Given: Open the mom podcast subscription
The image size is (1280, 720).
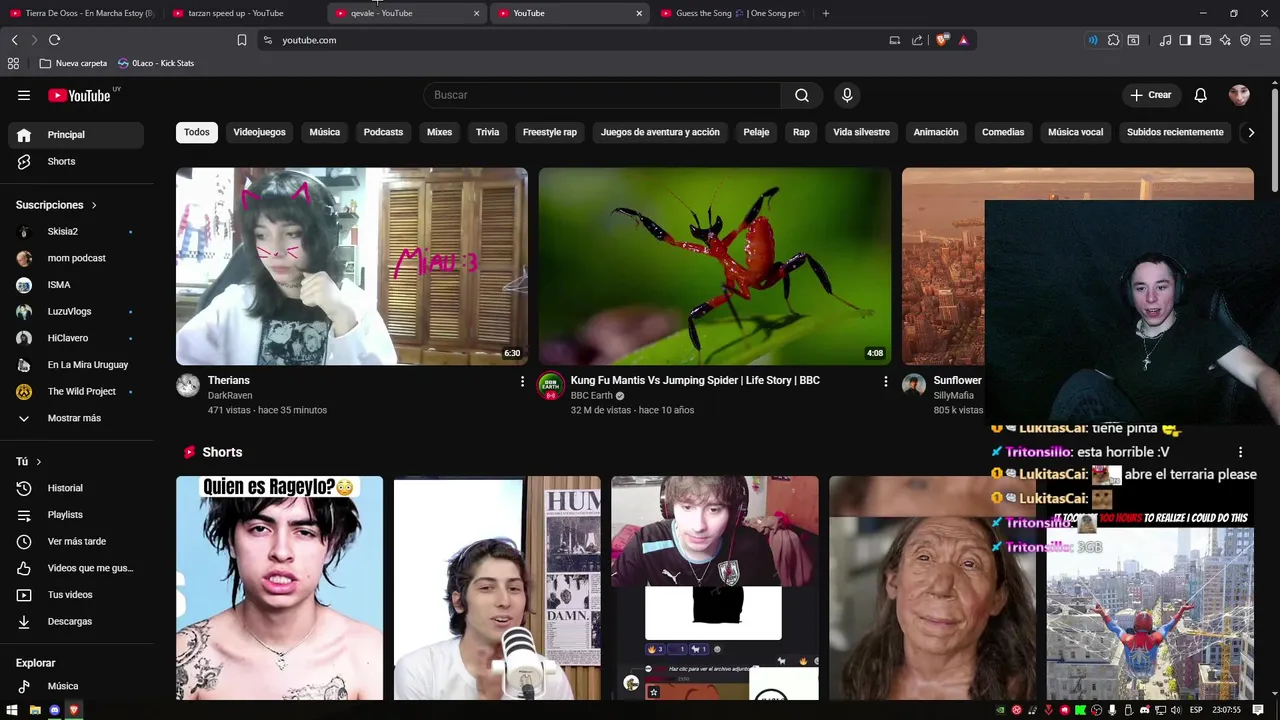Looking at the screenshot, I should 76,258.
